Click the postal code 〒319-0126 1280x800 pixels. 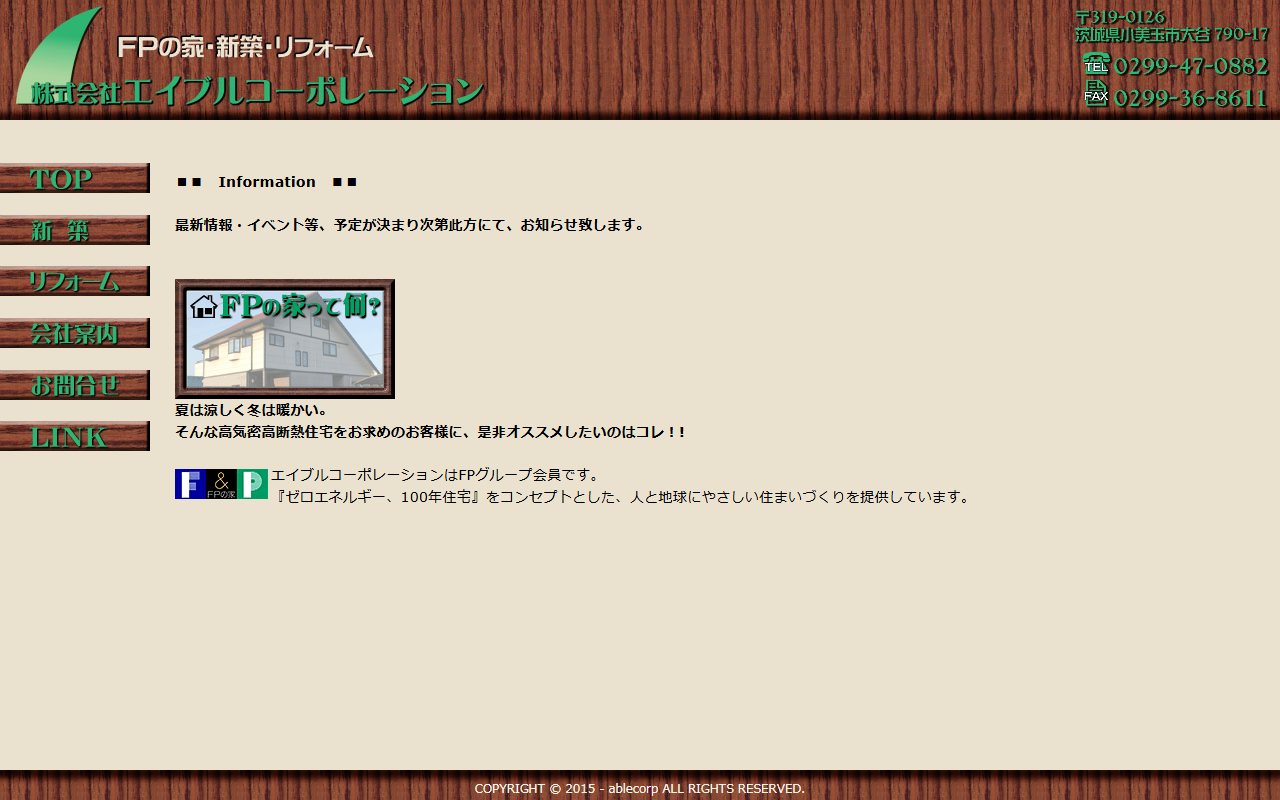click(1120, 17)
